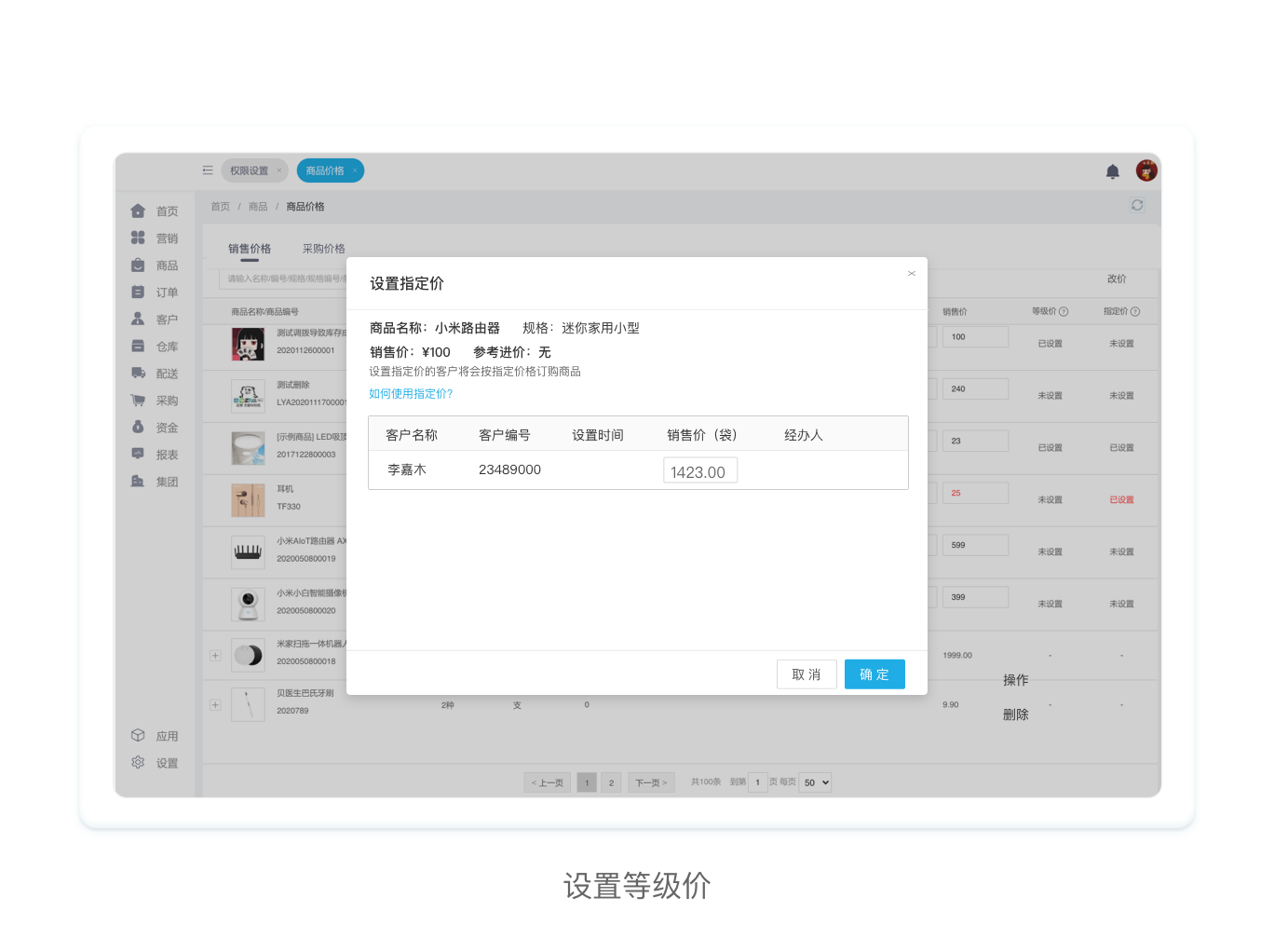1274x952 pixels.
Task: Click the refresh icon in breadcrumb bar
Action: click(1137, 205)
